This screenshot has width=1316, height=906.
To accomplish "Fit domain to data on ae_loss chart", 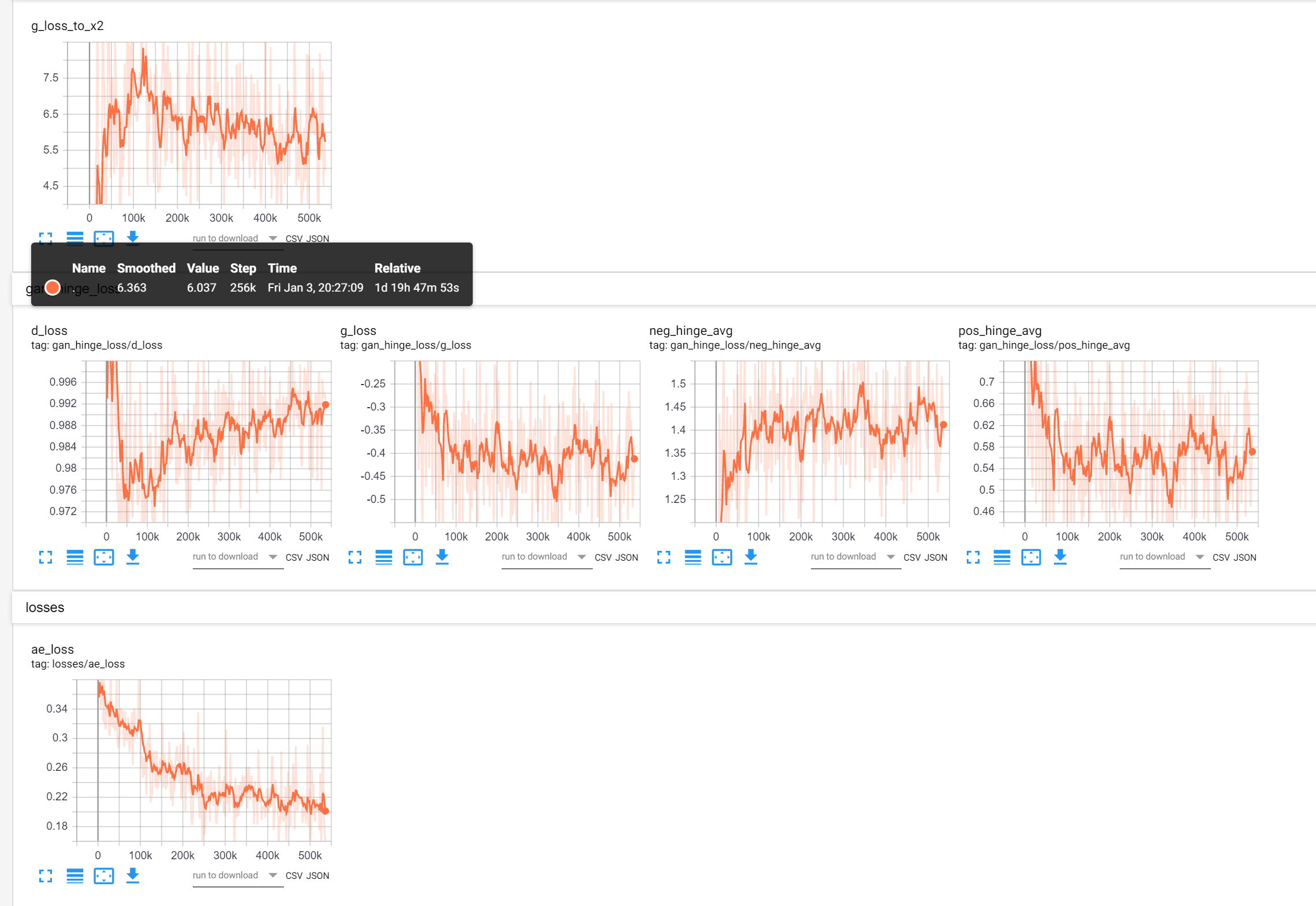I will 104,876.
